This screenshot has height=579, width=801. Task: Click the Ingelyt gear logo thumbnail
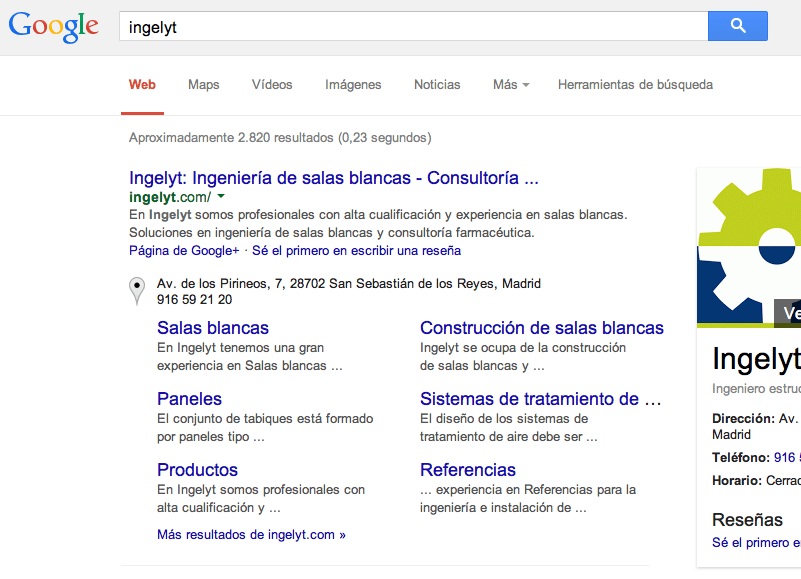(x=750, y=247)
